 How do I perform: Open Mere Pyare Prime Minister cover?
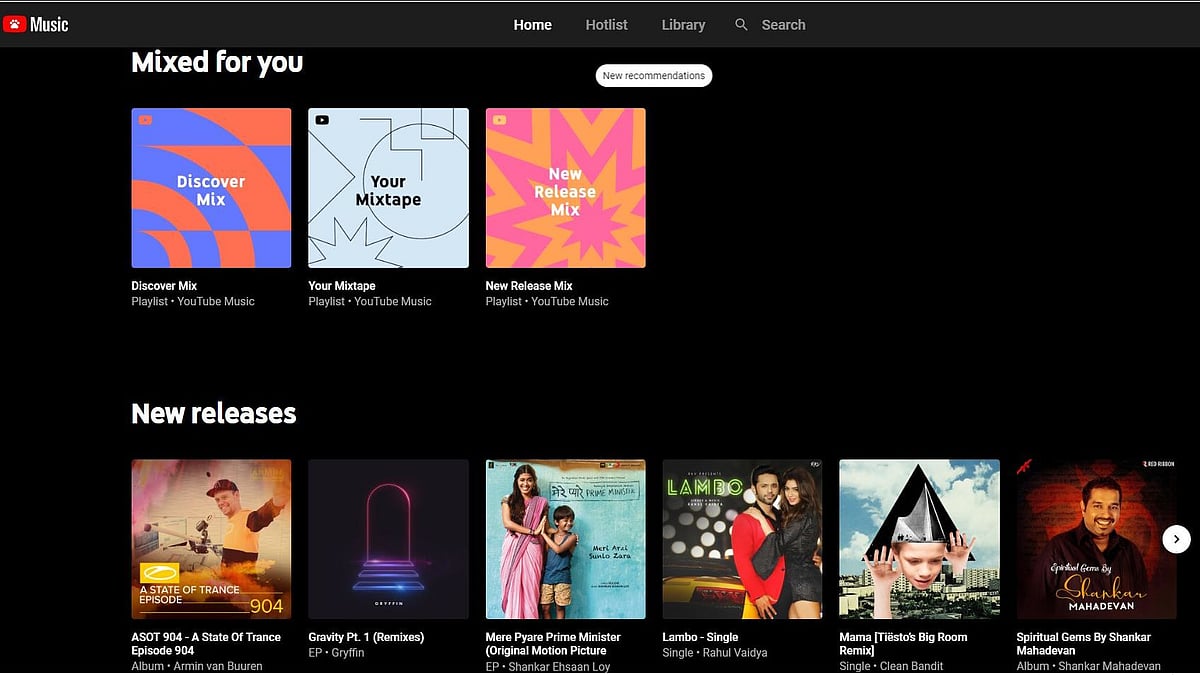click(565, 539)
